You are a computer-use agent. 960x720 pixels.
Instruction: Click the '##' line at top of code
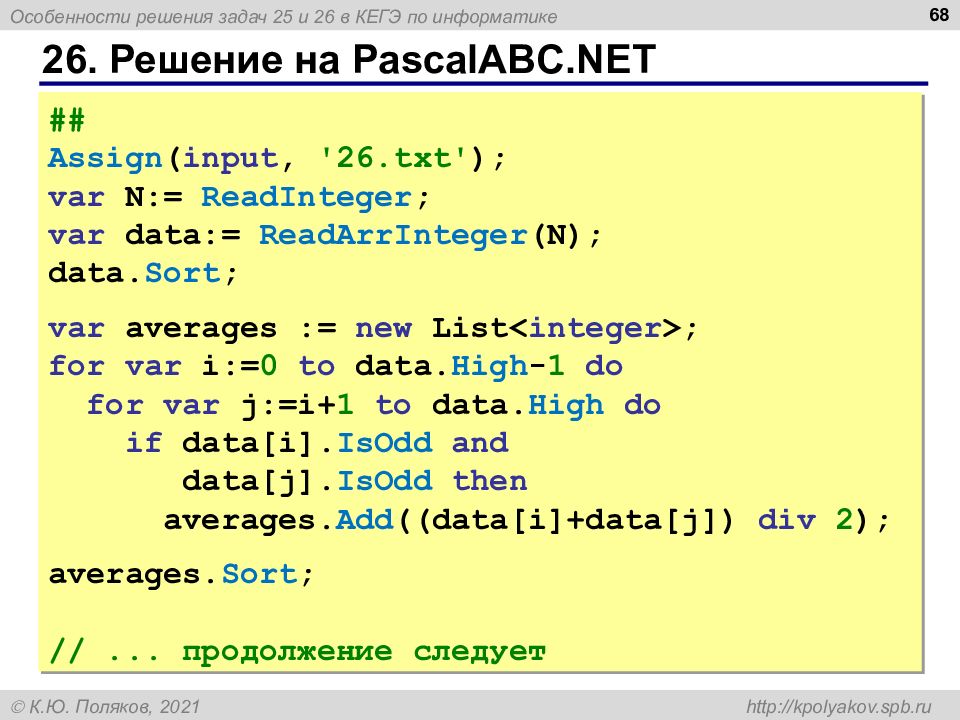67,120
